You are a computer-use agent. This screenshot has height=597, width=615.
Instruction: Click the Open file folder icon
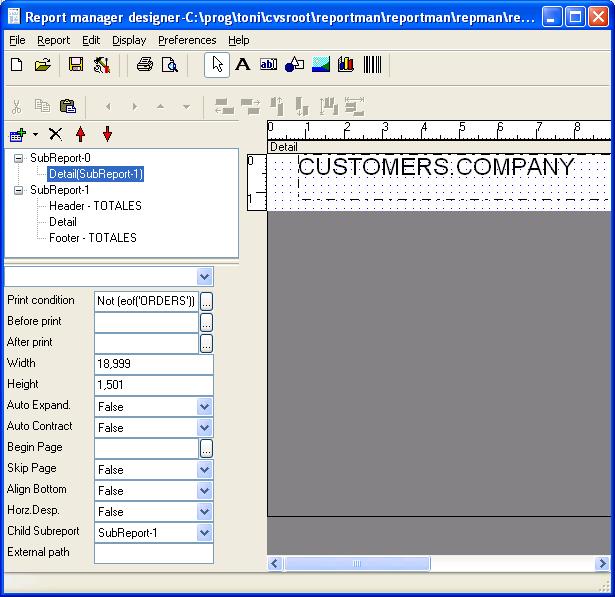click(42, 65)
